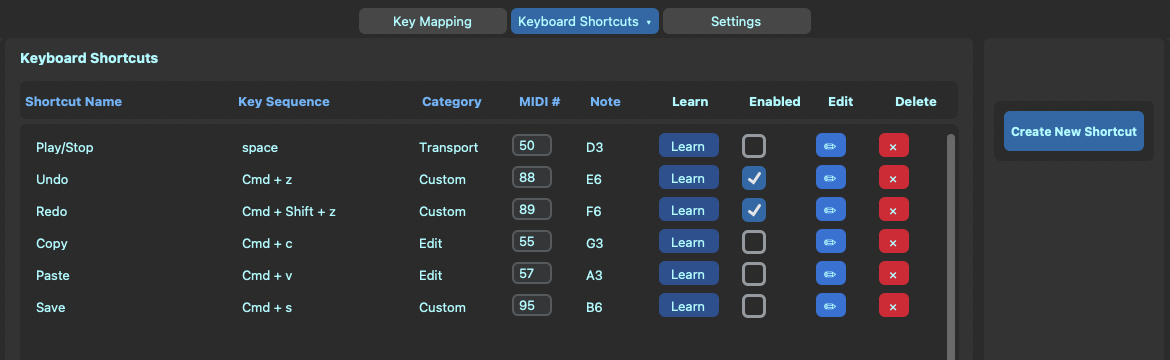The image size is (1170, 360).
Task: Select the Save shortcut name
Action: click(x=51, y=308)
